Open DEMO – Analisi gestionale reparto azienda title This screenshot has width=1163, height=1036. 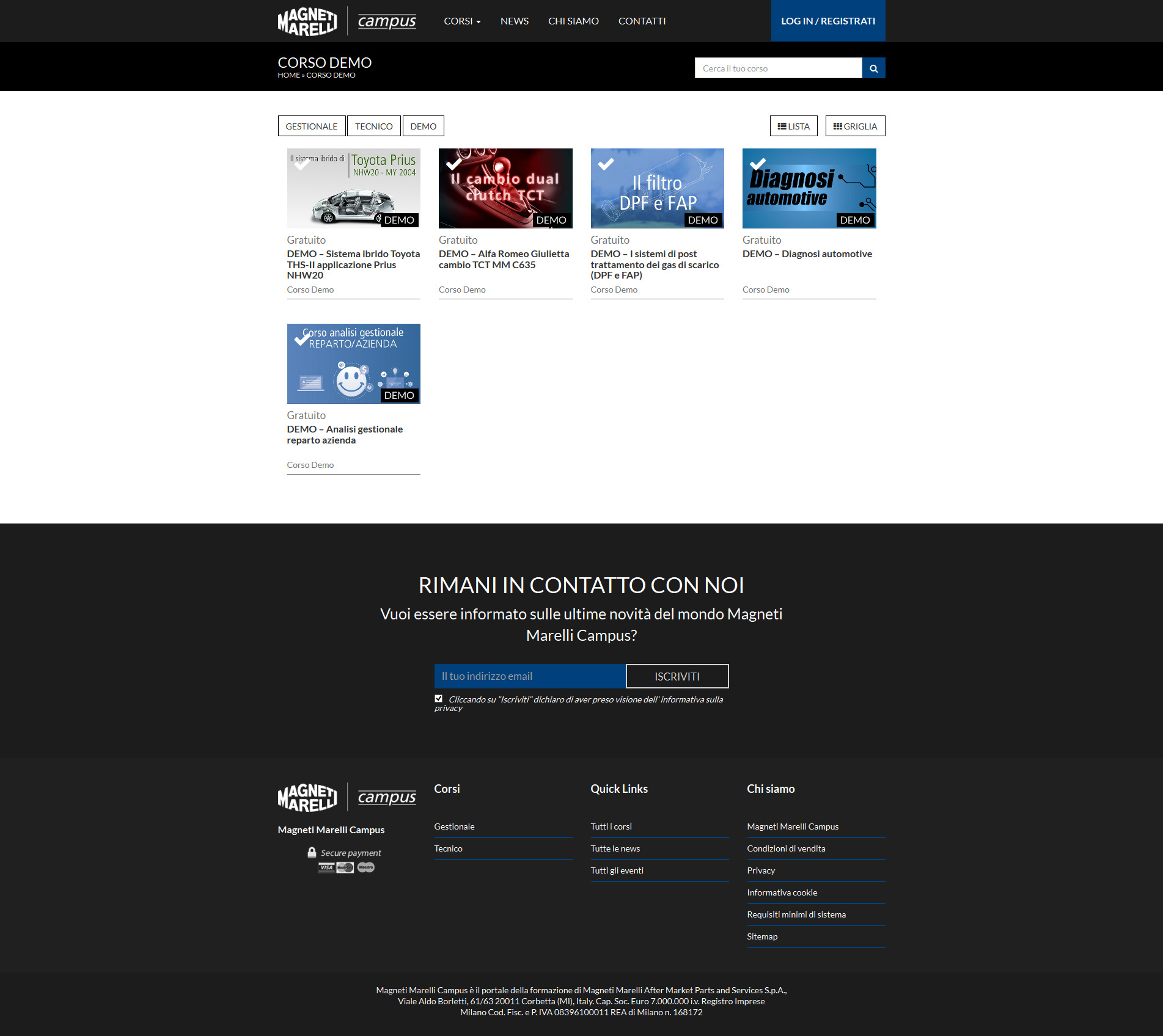(x=345, y=434)
